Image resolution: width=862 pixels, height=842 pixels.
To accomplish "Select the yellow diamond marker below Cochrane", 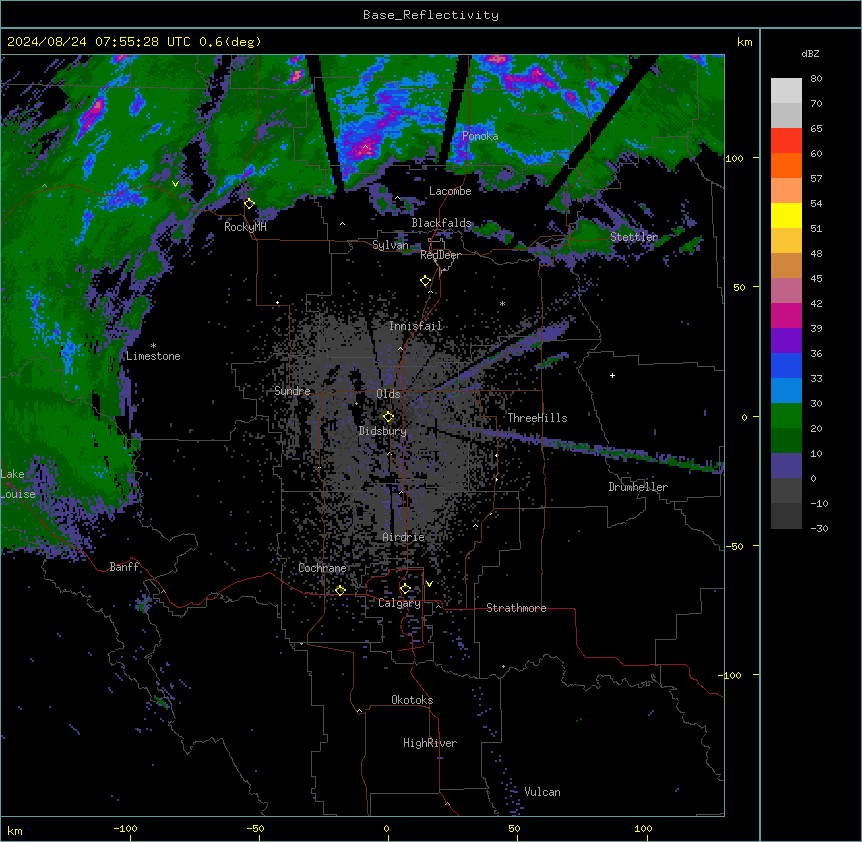I will tap(340, 590).
